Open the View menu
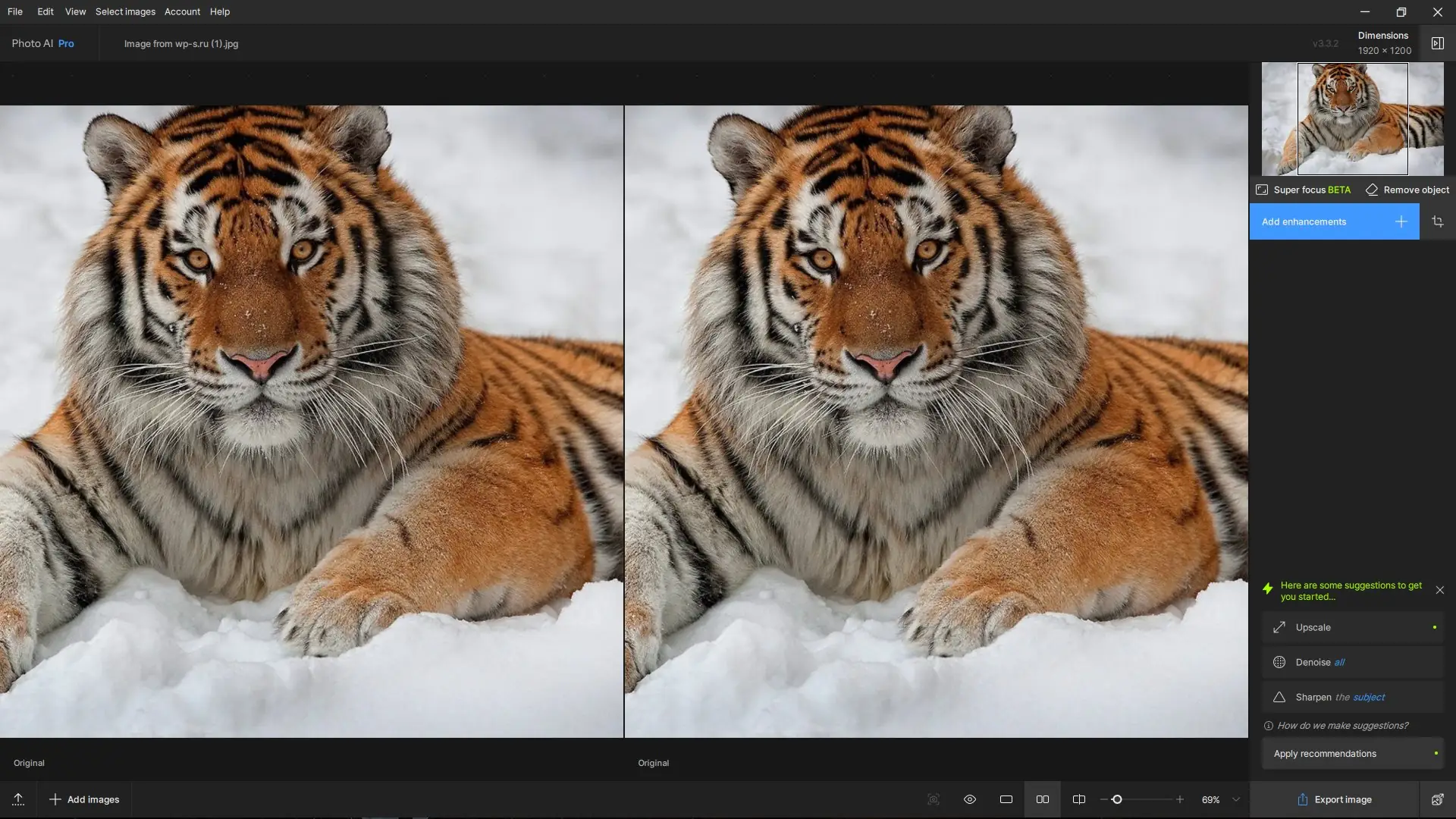The image size is (1456, 819). [x=75, y=11]
